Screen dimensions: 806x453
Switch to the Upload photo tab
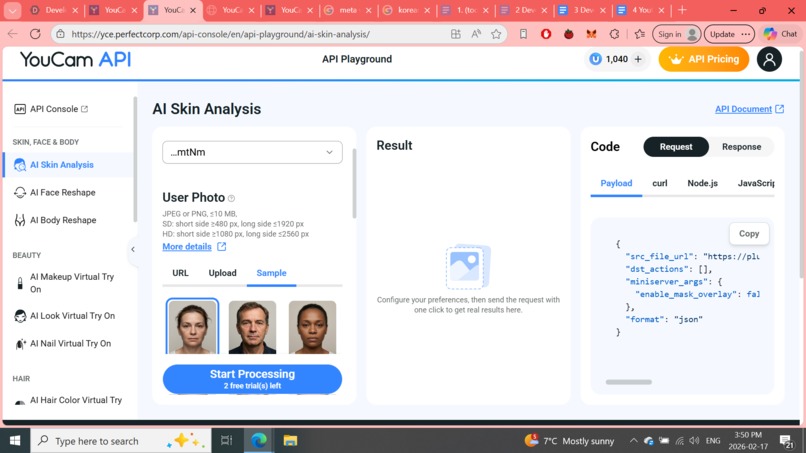pyautogui.click(x=222, y=273)
